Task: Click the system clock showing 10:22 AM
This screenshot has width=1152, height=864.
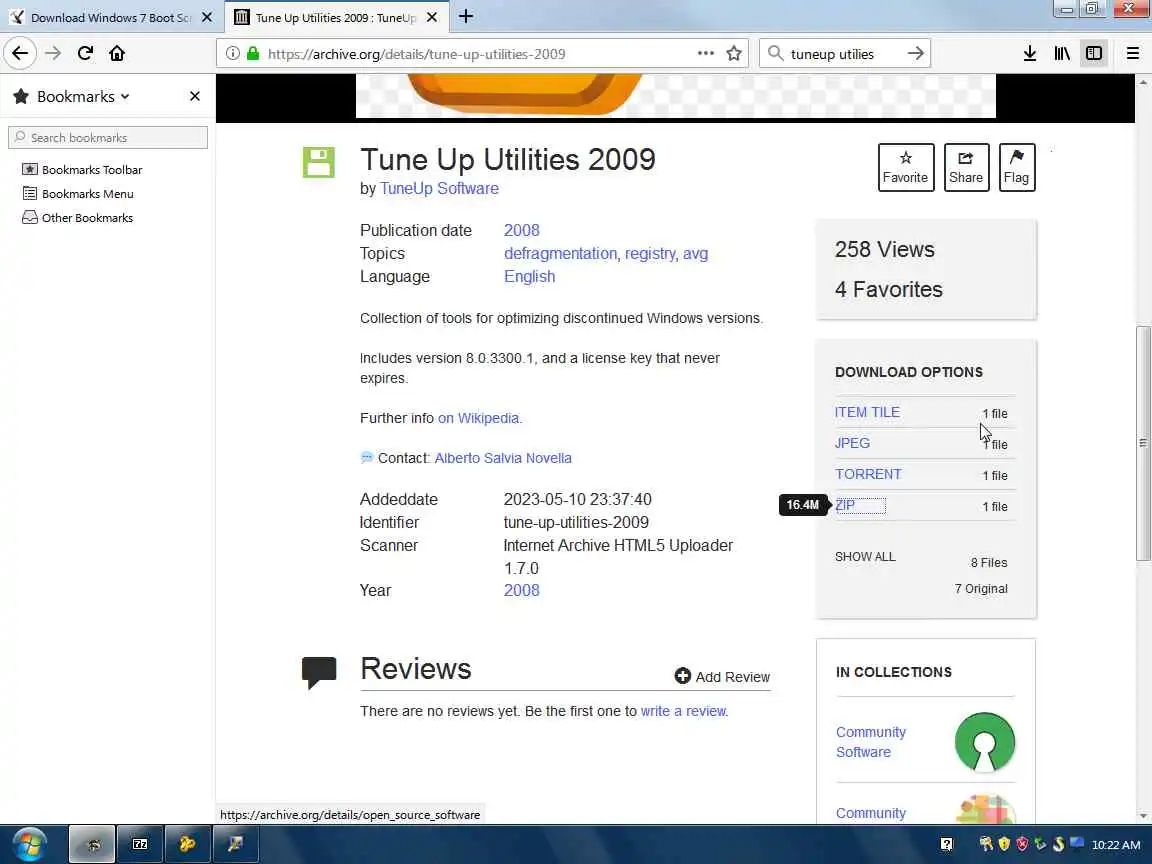Action: coord(1115,845)
